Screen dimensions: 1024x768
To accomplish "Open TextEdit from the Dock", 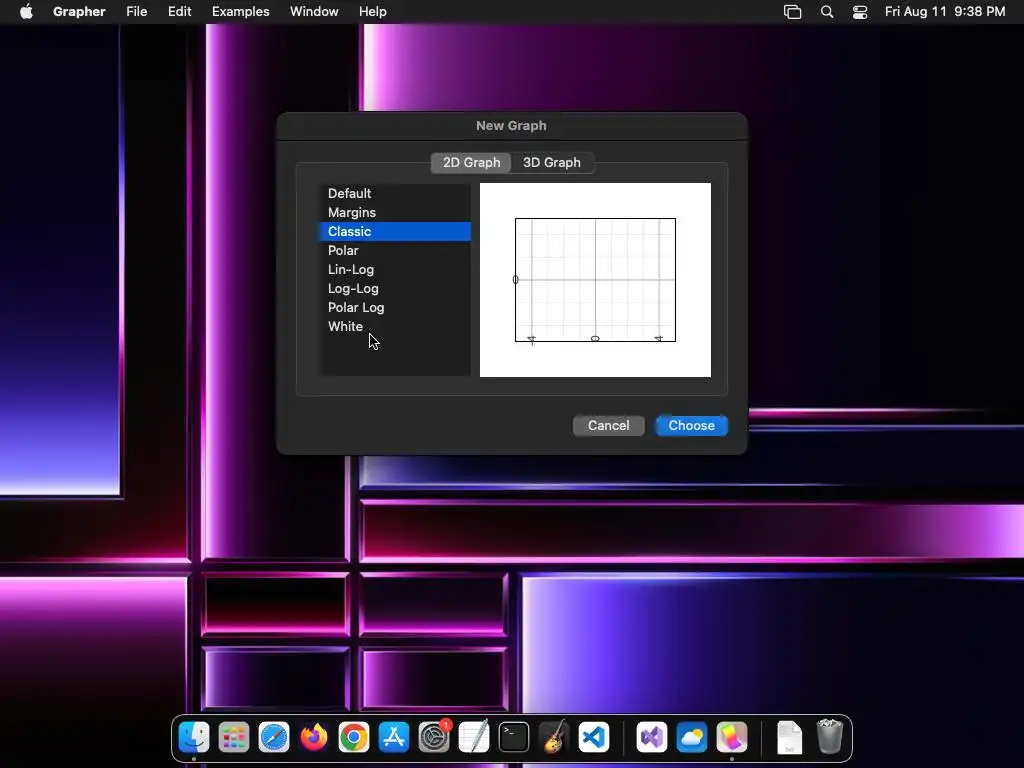I will point(474,737).
